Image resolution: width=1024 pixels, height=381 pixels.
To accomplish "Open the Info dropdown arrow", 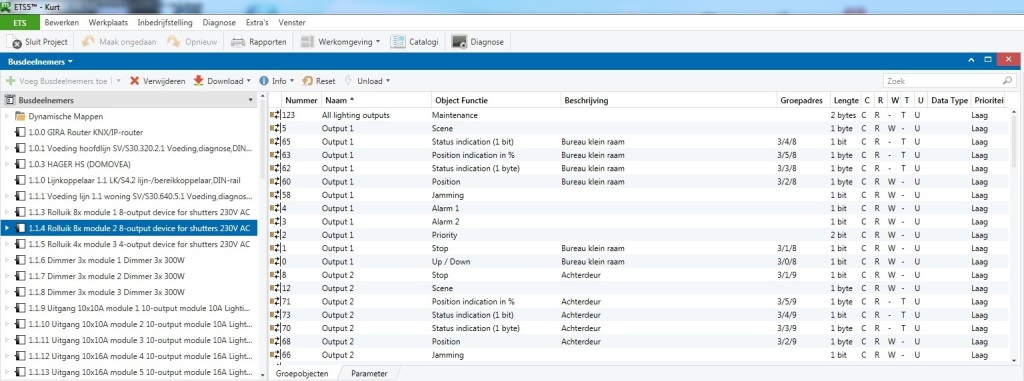I will point(292,81).
